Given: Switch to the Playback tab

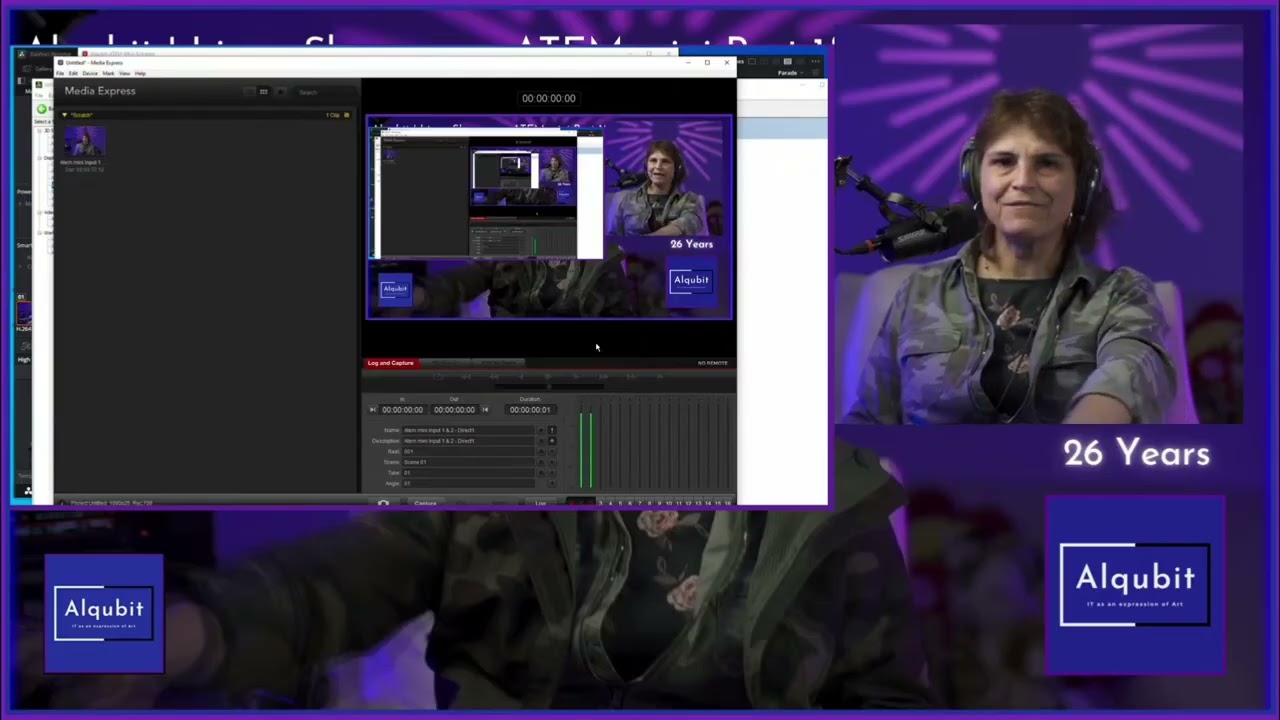Looking at the screenshot, I should 446,363.
